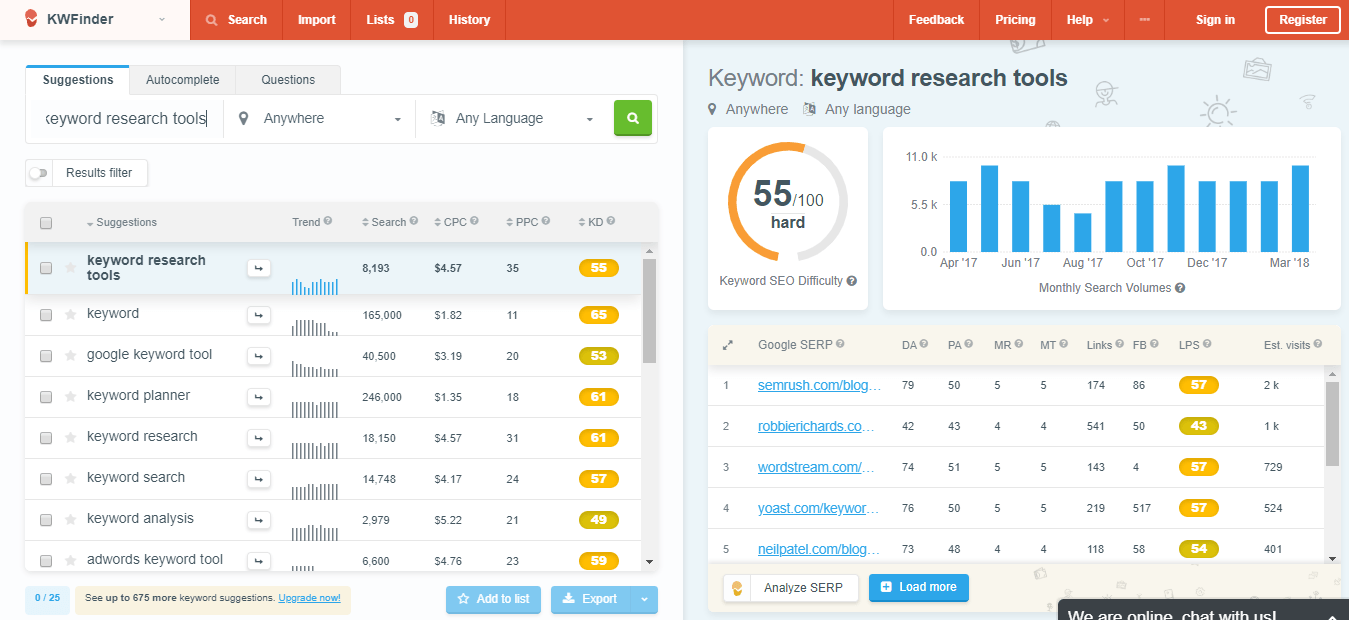Open the History menu item
Image resolution: width=1349 pixels, height=620 pixels.
tap(469, 20)
